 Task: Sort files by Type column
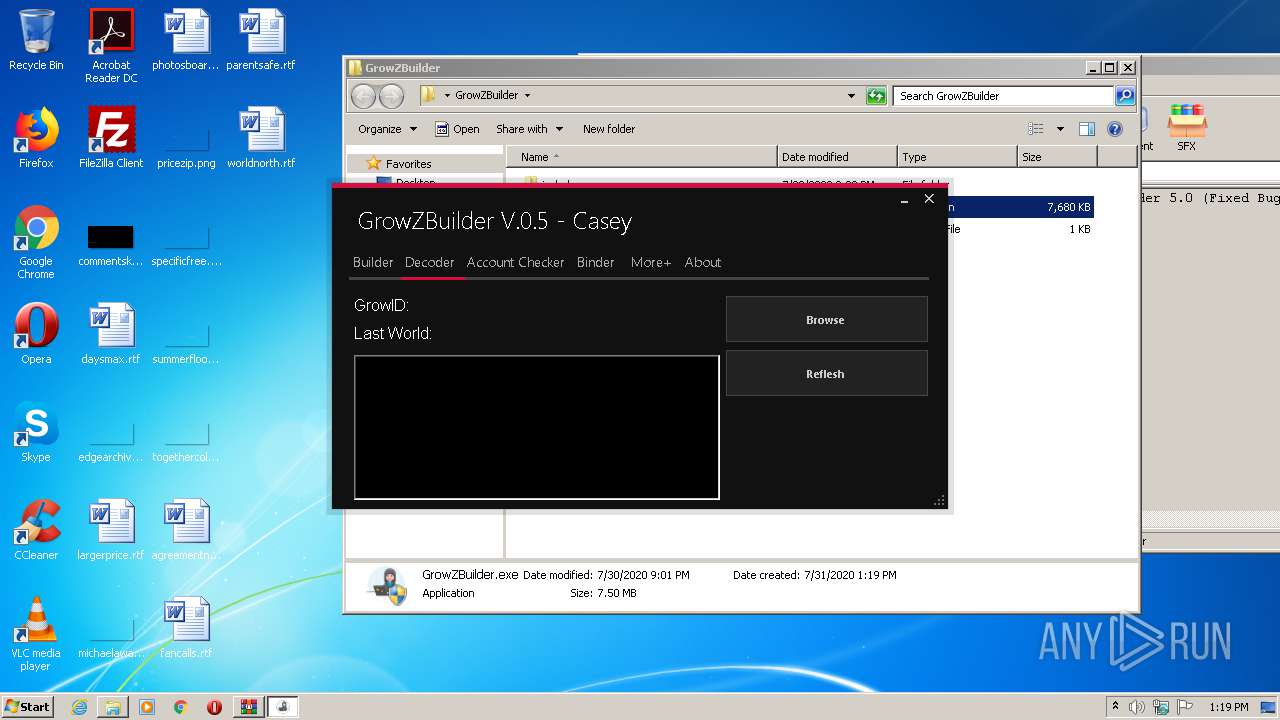tap(957, 157)
